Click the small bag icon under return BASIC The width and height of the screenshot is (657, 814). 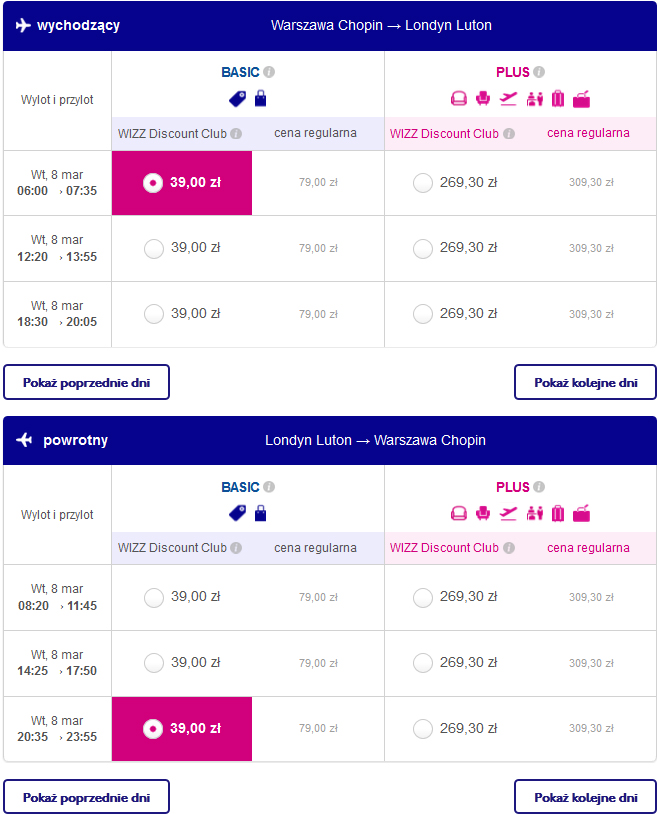tap(261, 514)
